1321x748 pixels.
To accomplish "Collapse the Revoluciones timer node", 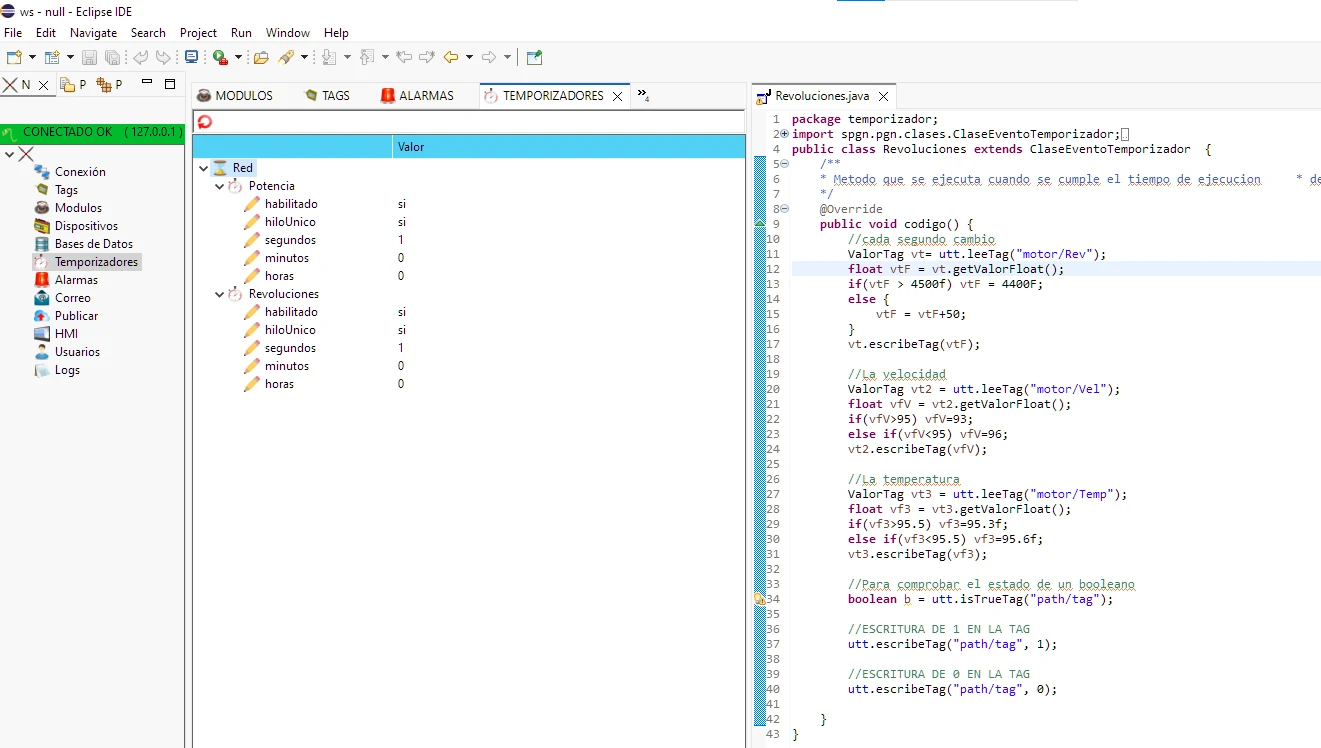I will 220,294.
